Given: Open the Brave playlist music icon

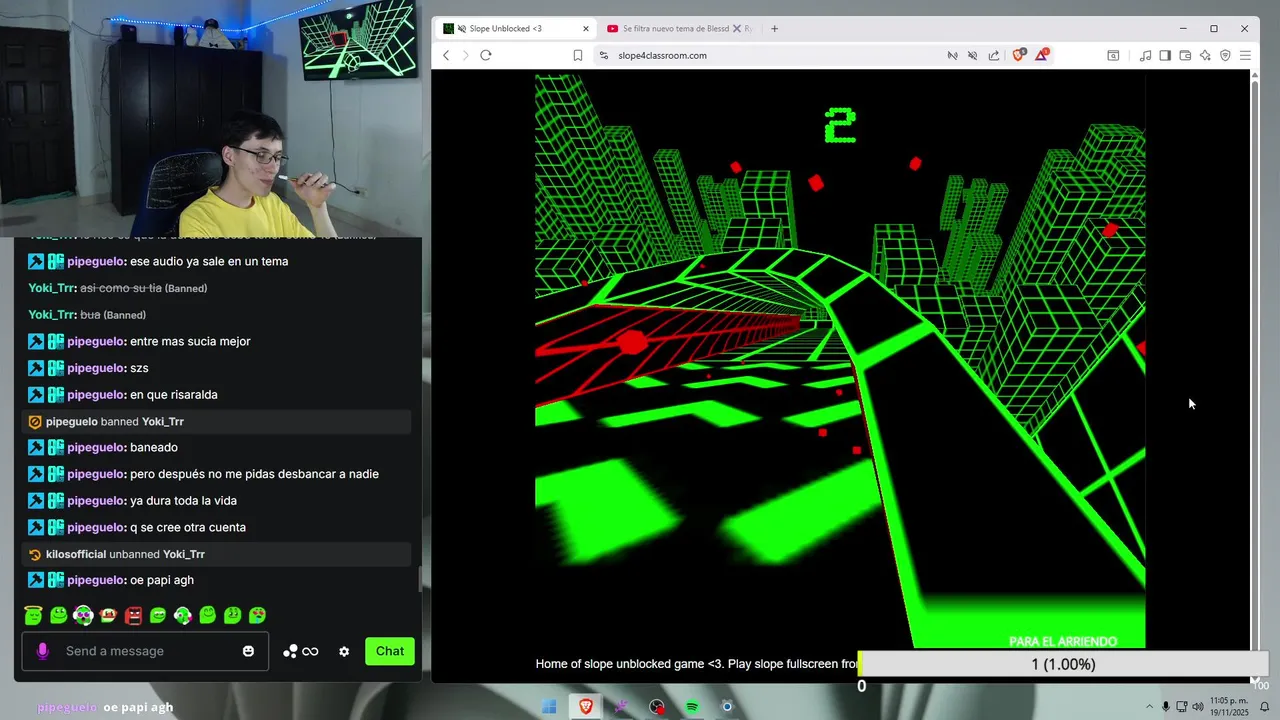Looking at the screenshot, I should [x=1146, y=55].
